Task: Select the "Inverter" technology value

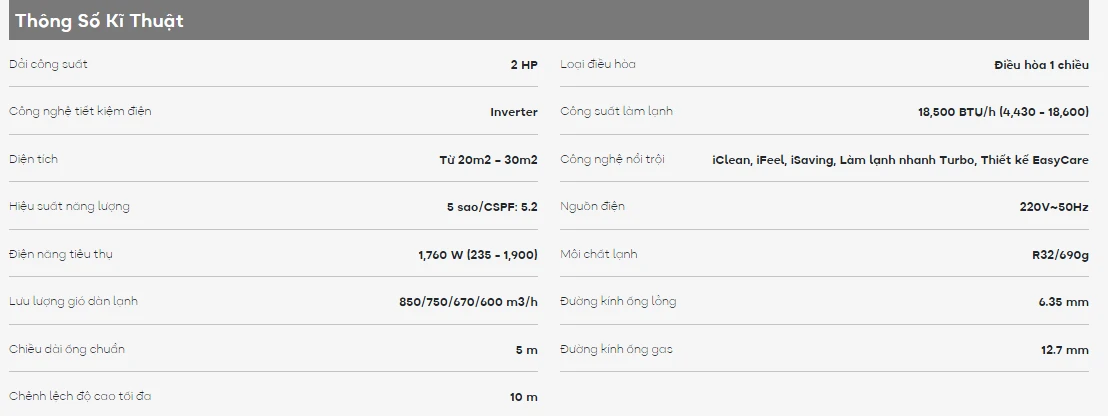Action: pos(513,112)
